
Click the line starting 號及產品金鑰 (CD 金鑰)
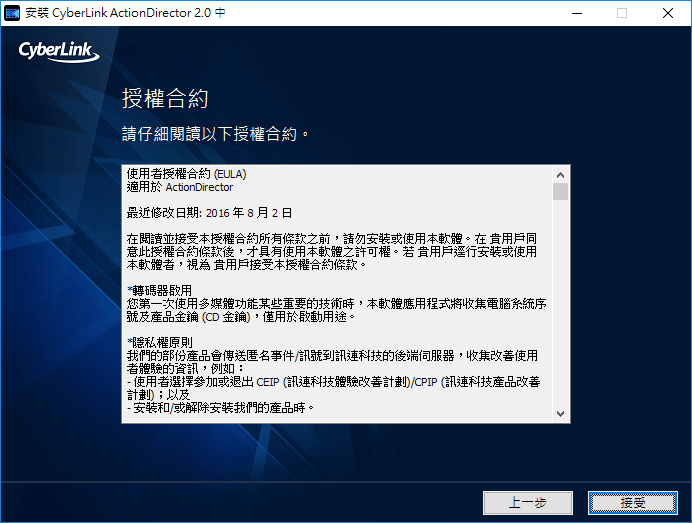pos(241,317)
